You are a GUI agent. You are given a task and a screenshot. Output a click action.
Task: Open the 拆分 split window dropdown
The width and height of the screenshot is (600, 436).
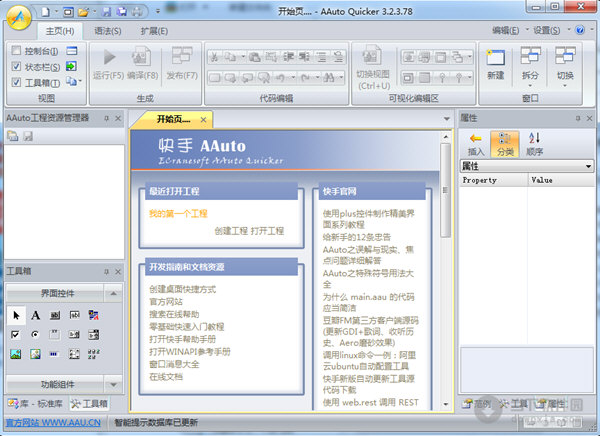coord(530,85)
